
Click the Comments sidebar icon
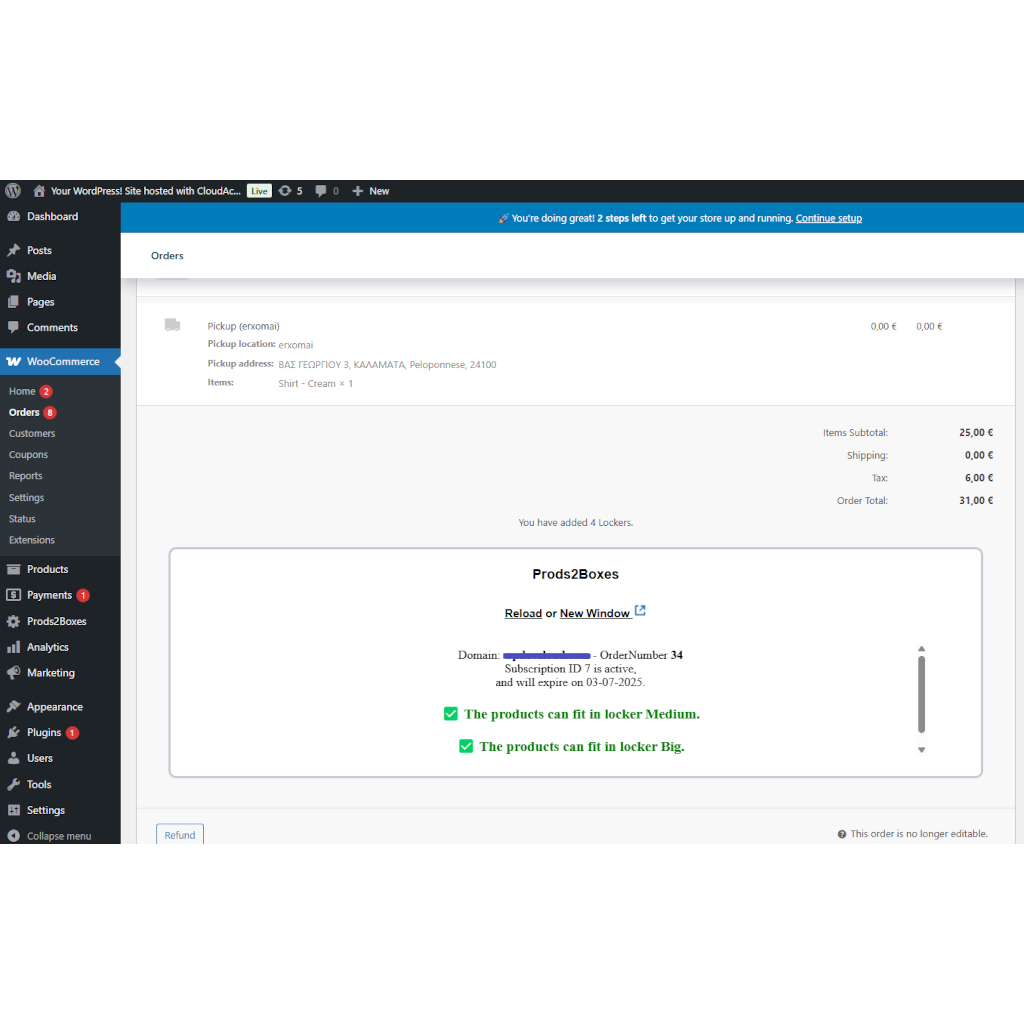pos(13,327)
